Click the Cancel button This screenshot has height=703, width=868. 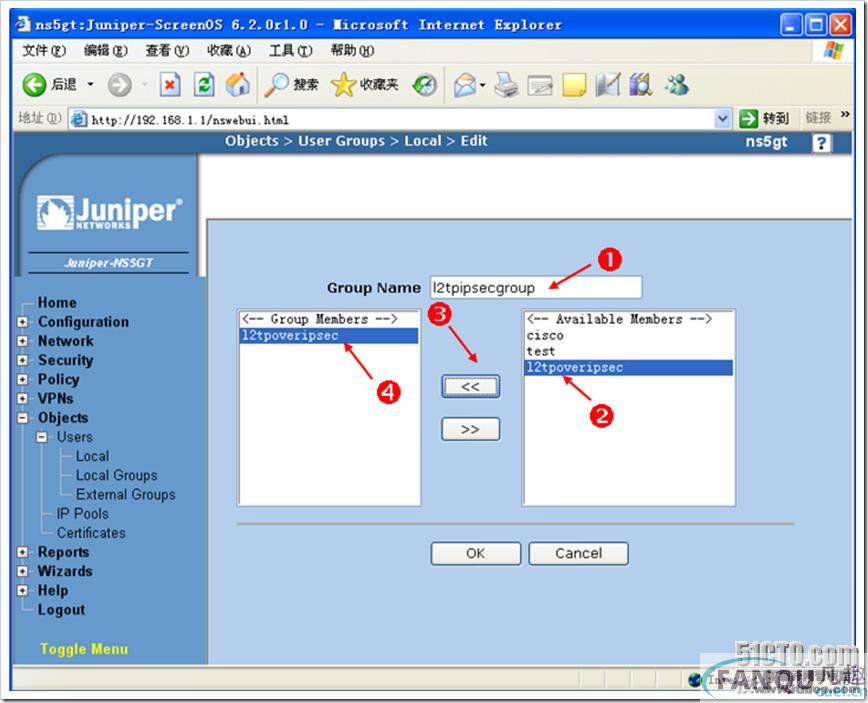coord(578,554)
